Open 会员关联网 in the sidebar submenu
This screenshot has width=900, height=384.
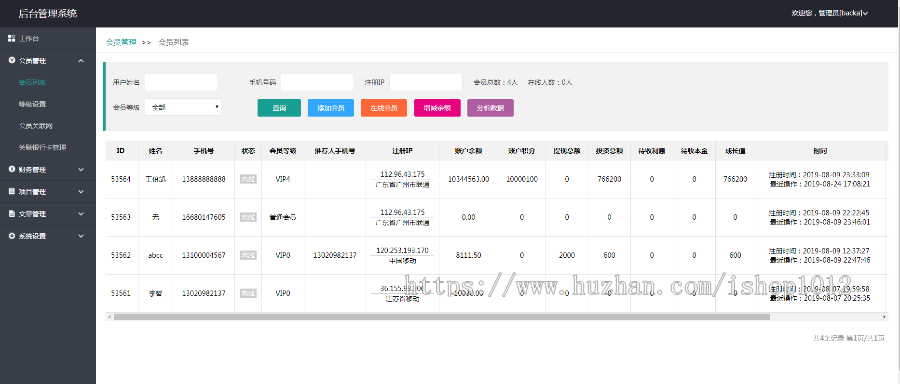click(x=36, y=126)
